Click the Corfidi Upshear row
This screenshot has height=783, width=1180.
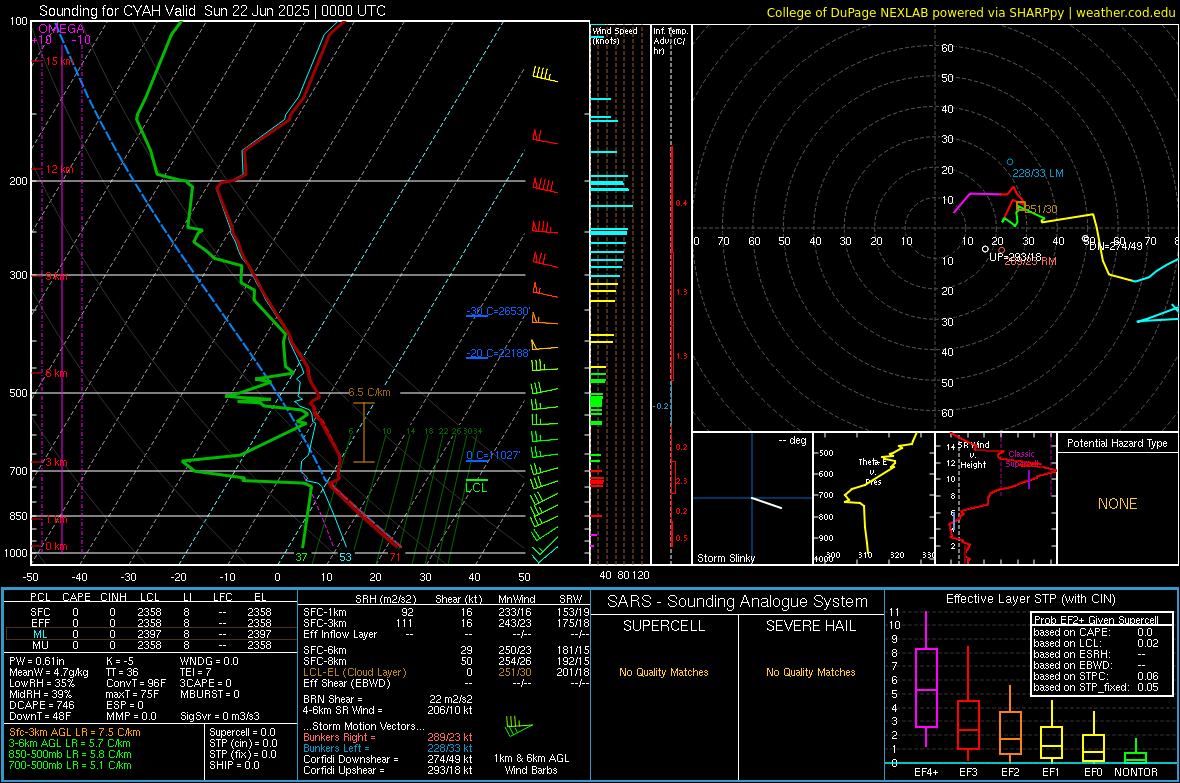388,770
